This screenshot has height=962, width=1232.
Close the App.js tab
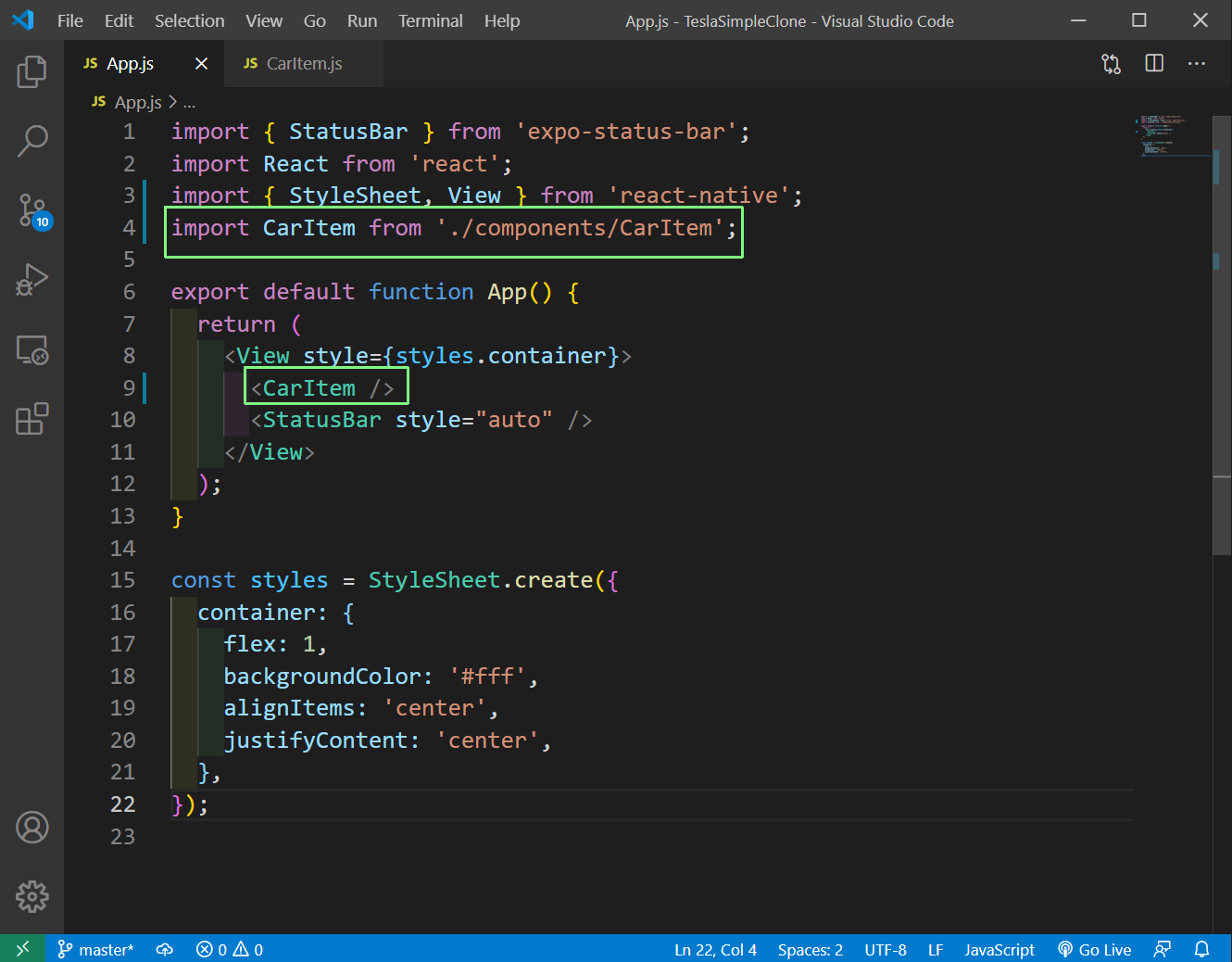201,63
